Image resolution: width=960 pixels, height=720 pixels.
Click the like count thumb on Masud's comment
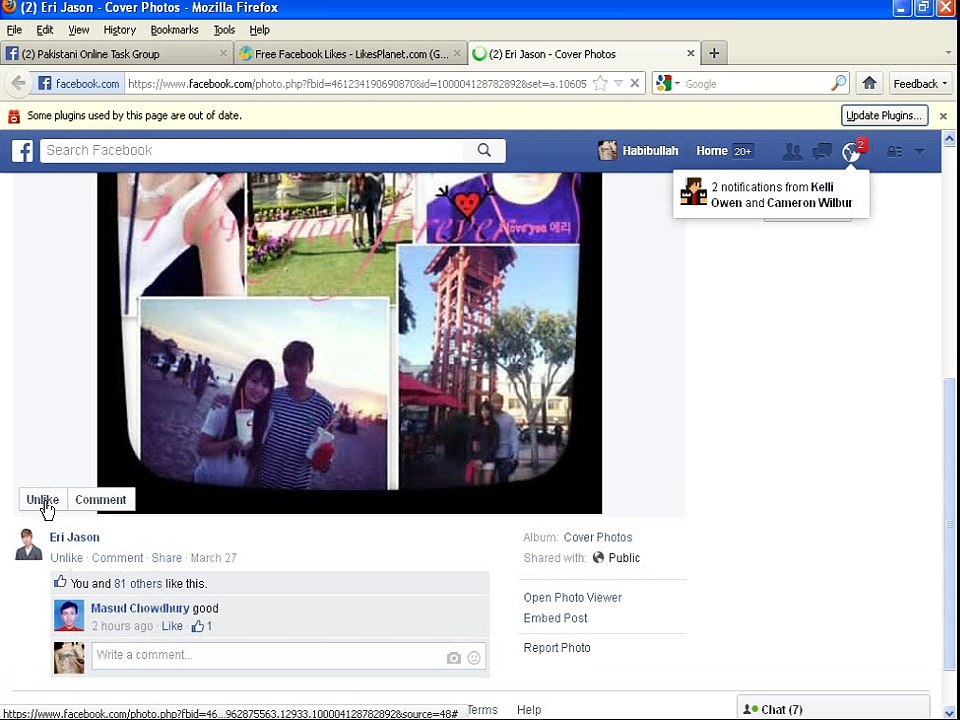coord(201,626)
